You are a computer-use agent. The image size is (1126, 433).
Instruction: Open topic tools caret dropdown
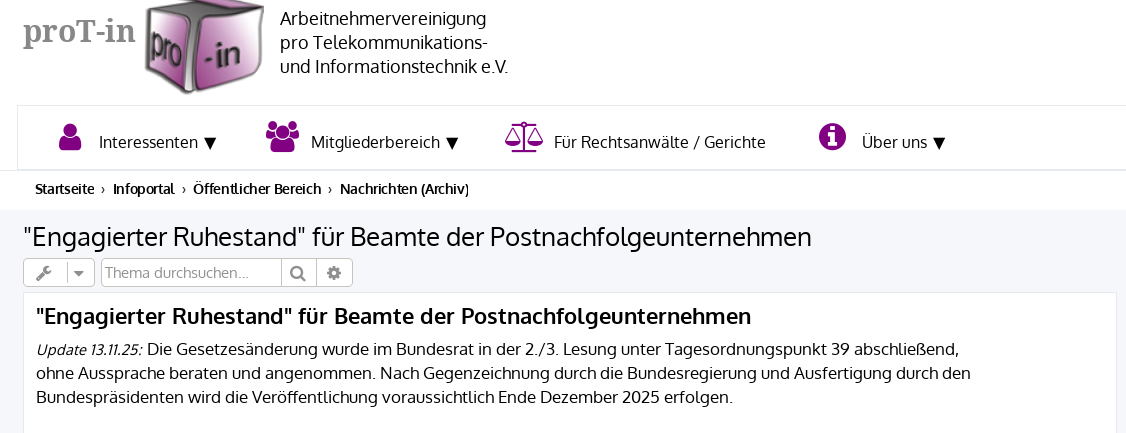(79, 273)
